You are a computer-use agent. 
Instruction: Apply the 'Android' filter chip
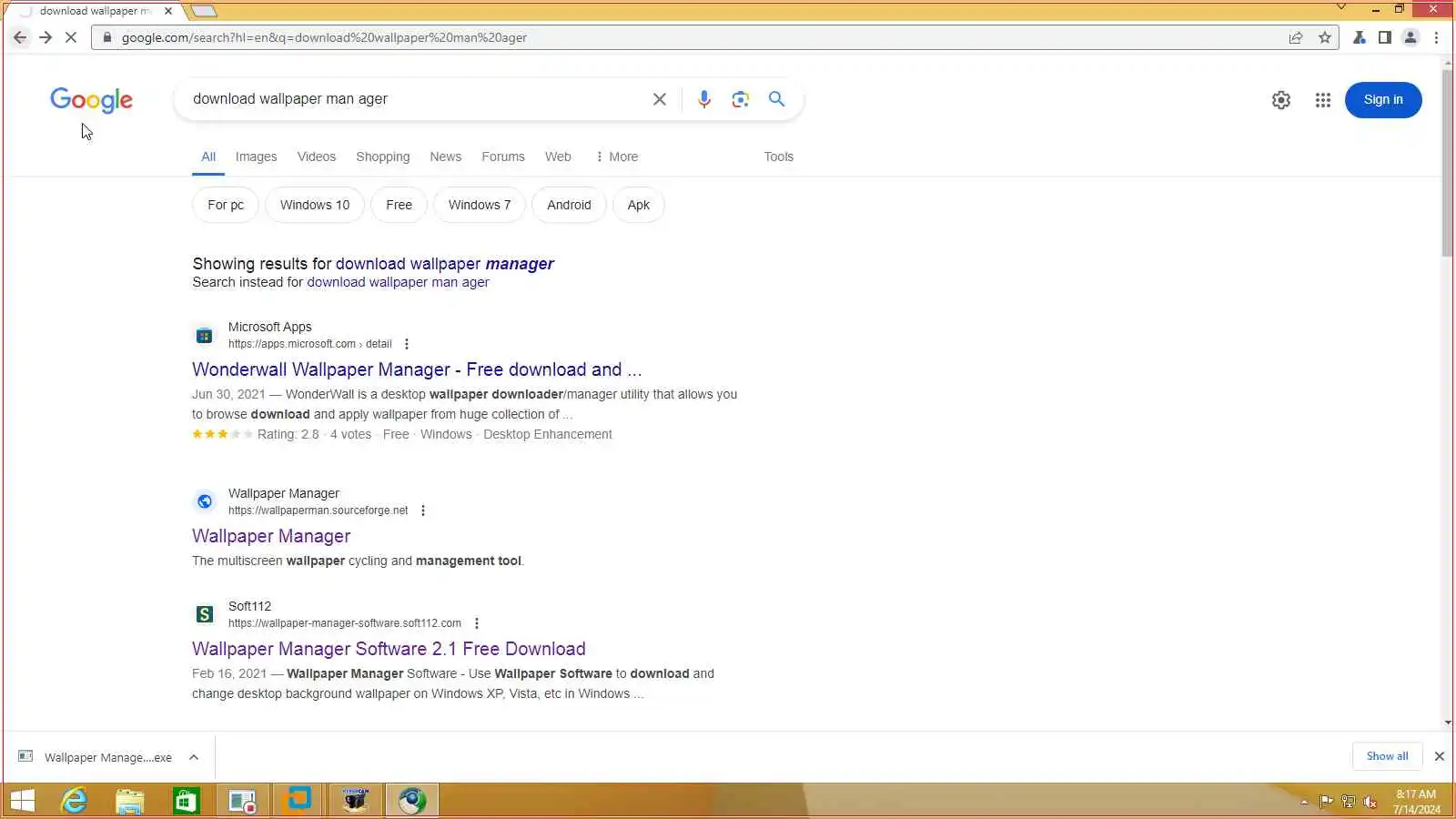click(x=569, y=205)
